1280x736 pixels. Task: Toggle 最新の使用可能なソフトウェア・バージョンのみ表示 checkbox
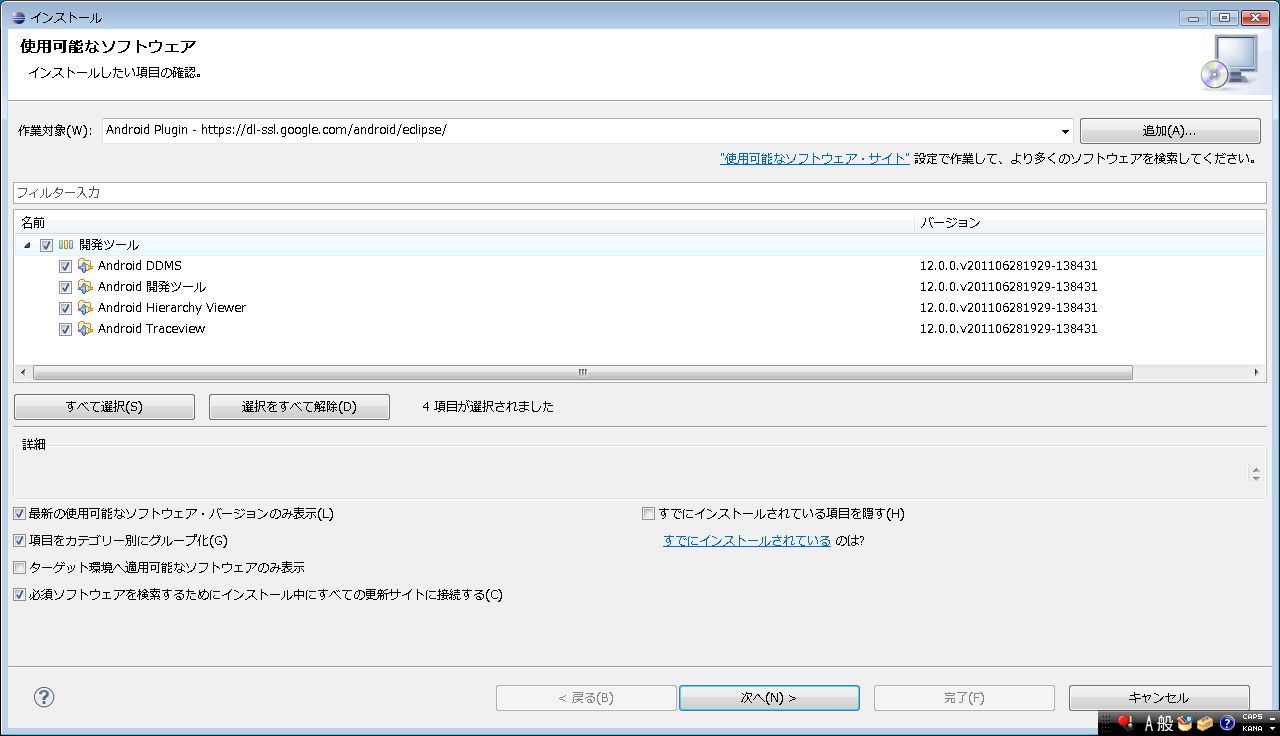coord(19,514)
